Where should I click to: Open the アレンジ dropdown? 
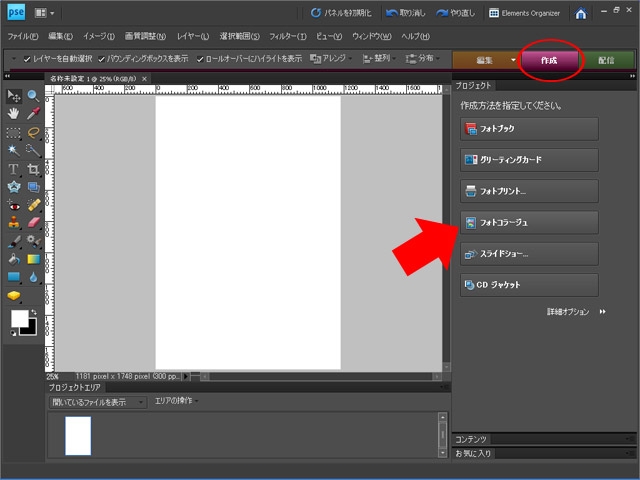[x=331, y=59]
